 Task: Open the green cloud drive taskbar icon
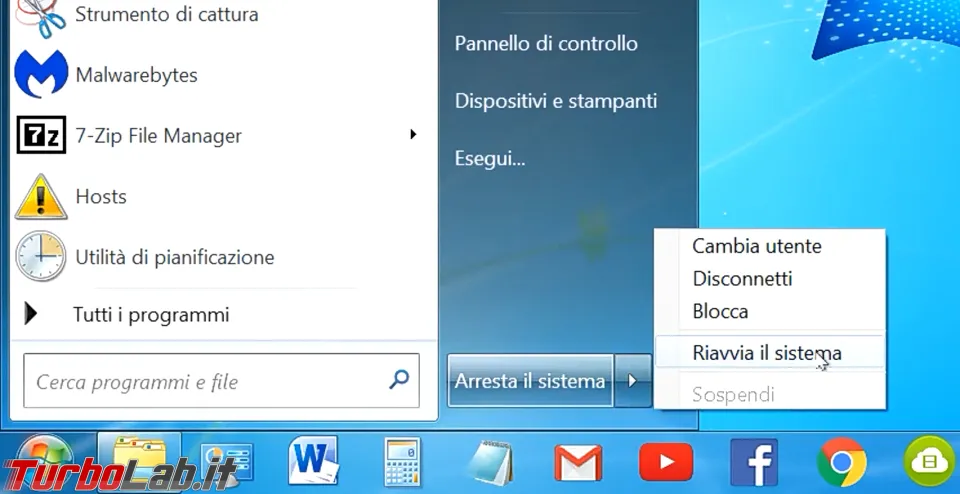tap(931, 462)
